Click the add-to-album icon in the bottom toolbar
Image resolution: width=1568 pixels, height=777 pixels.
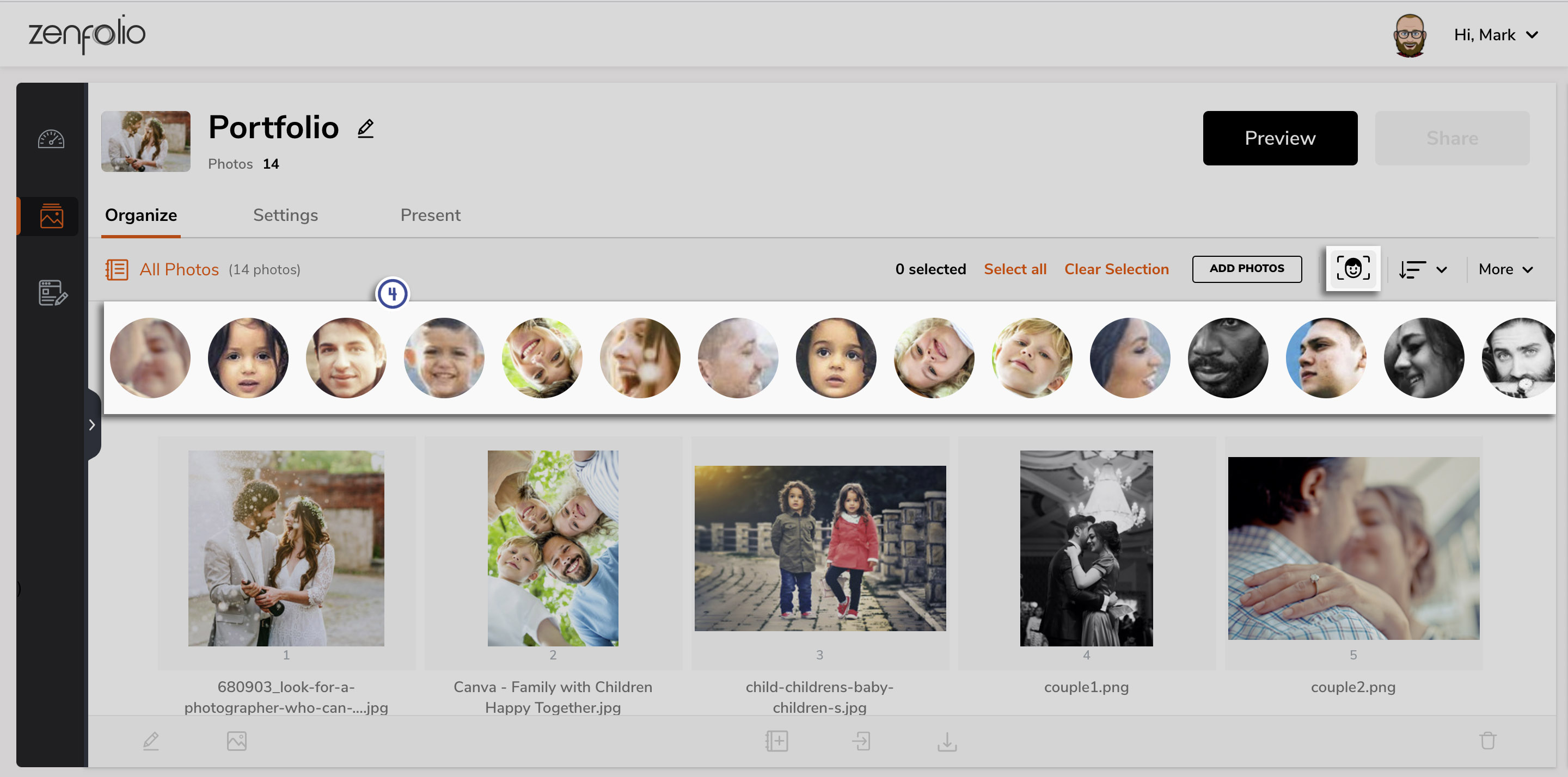tap(777, 741)
